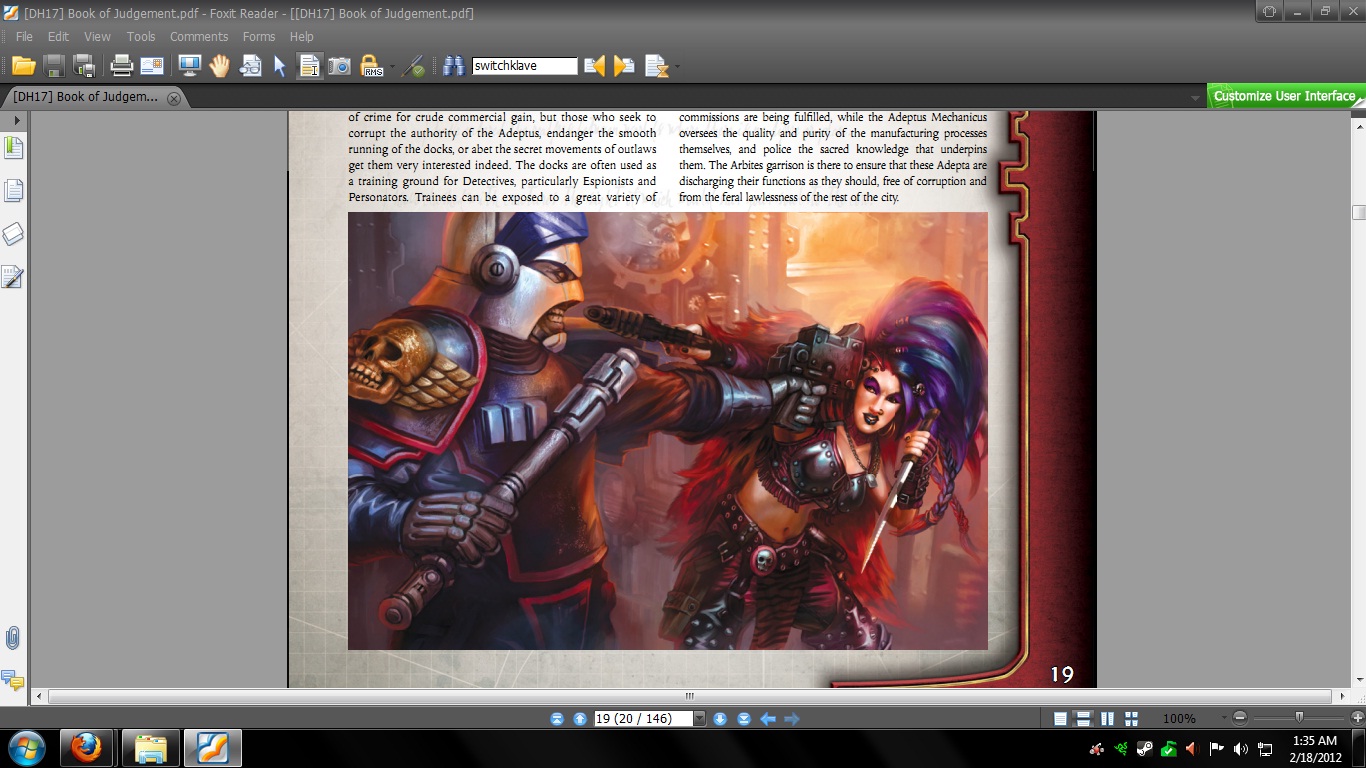The width and height of the screenshot is (1366, 768).
Task: Click the horizontal scrollbar thumb
Action: coord(690,696)
